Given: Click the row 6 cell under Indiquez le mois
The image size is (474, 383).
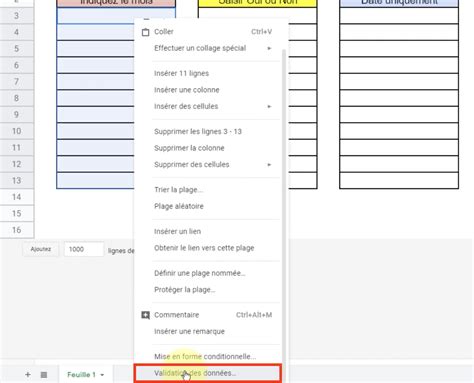Looking at the screenshot, I should pyautogui.click(x=95, y=65).
